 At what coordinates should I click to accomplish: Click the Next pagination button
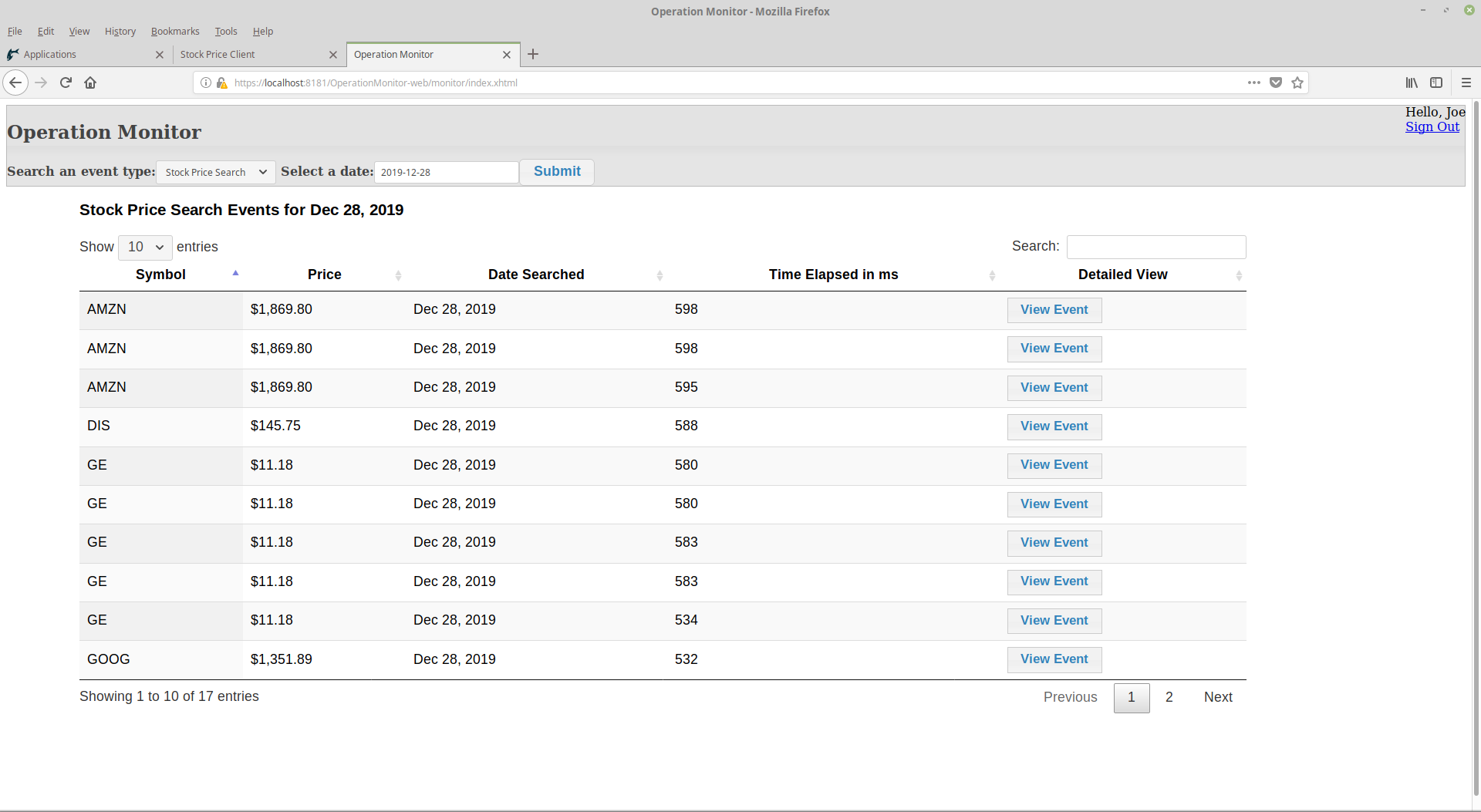pyautogui.click(x=1218, y=697)
